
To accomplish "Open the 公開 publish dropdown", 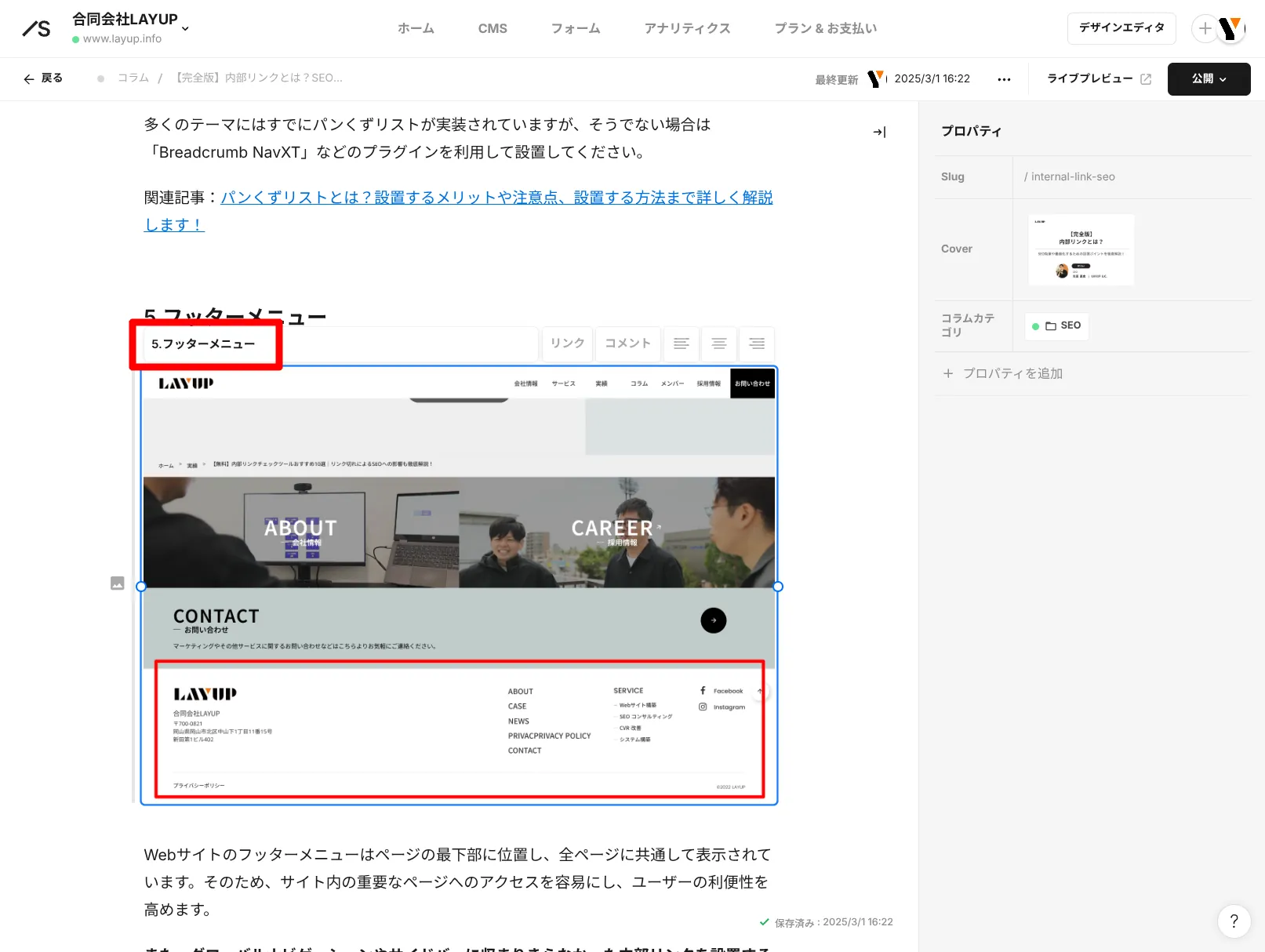I will coord(1209,79).
